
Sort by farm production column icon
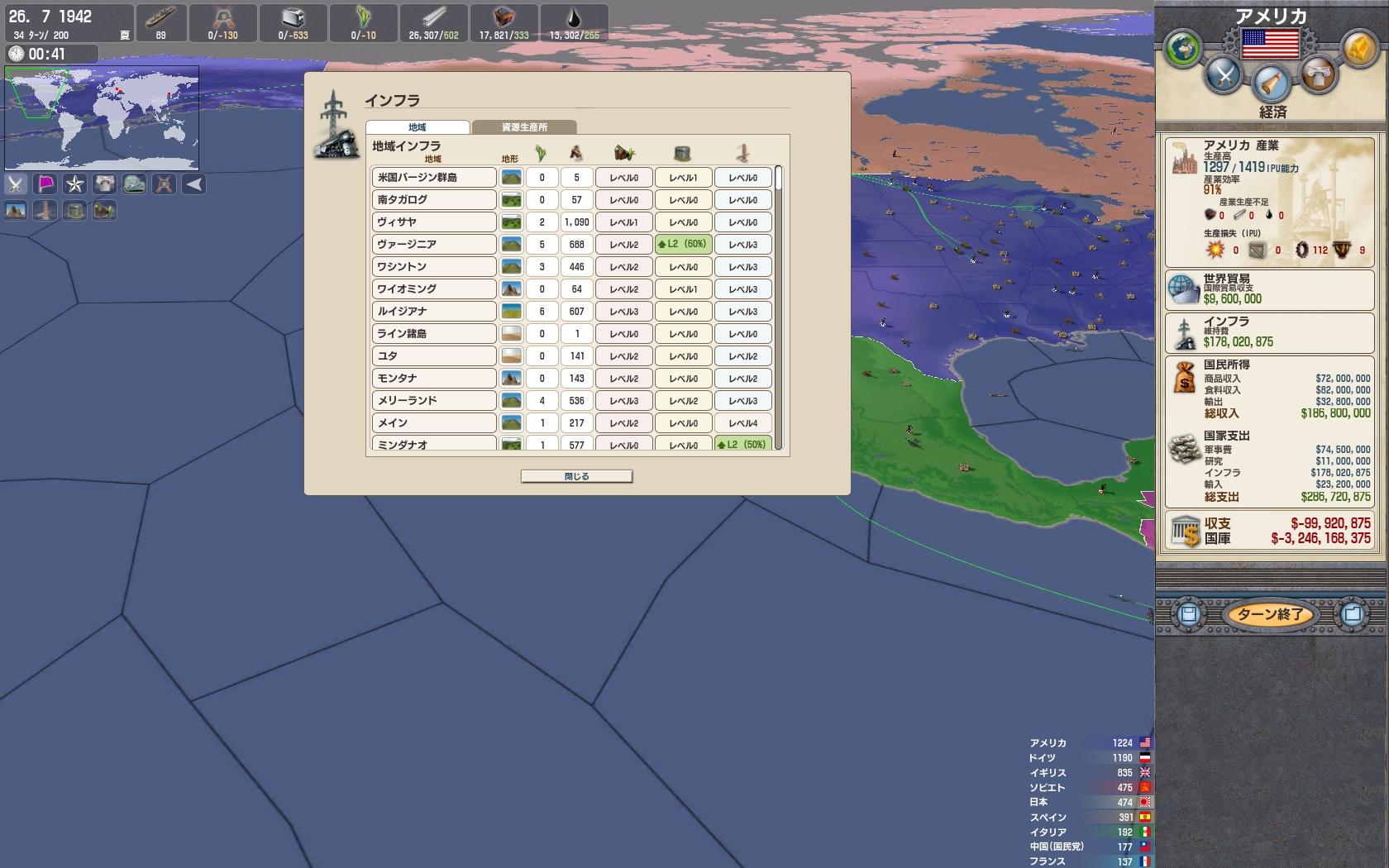point(624,153)
